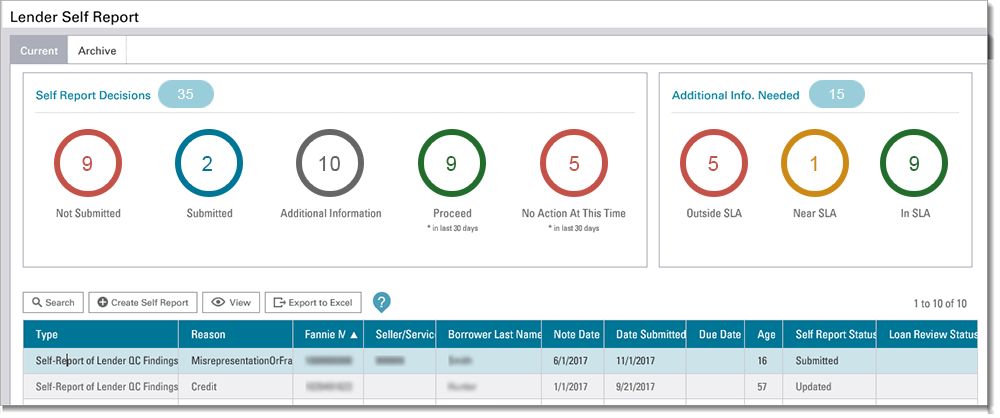Click the Self Report Decisions heading

coord(93,95)
